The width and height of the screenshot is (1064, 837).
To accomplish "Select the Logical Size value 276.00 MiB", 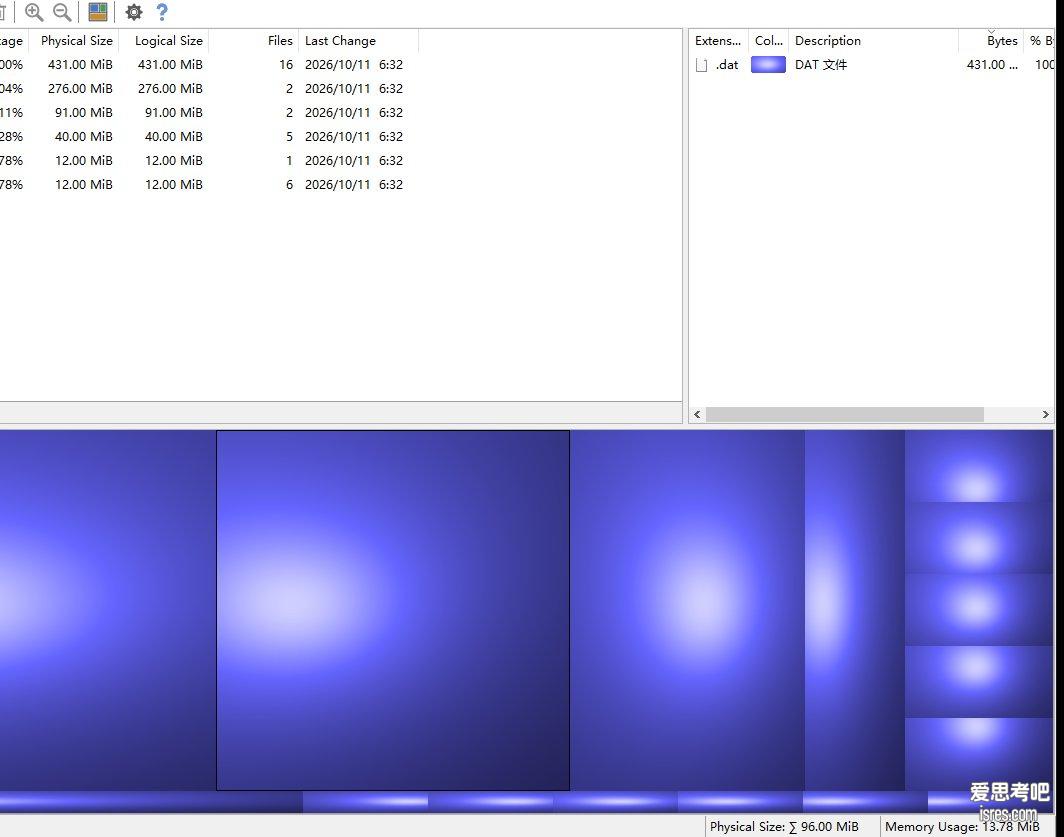I will (170, 88).
